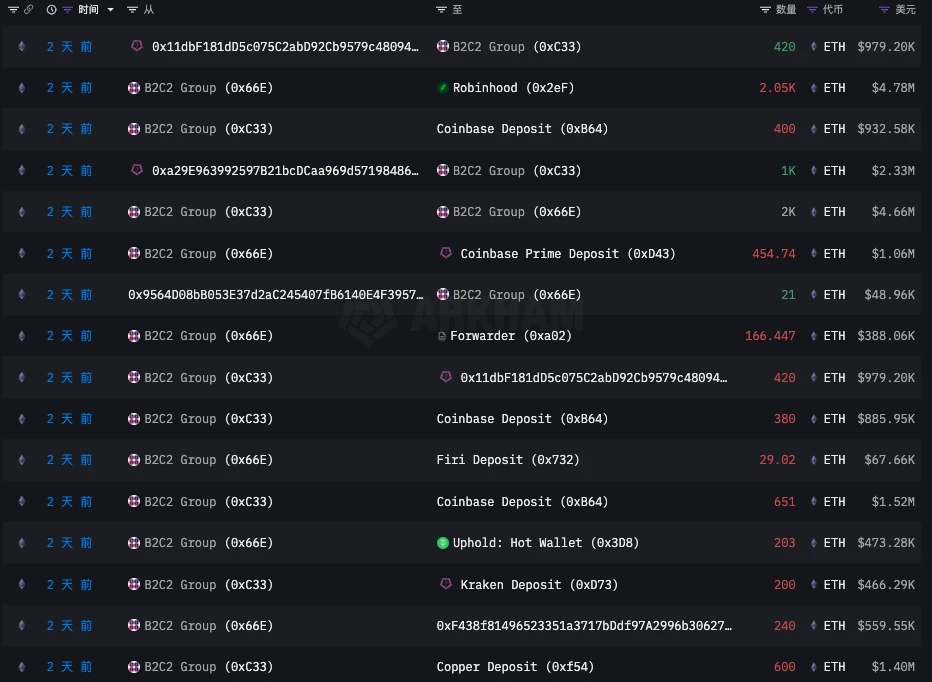
Task: Click the tag icon before 0xa29E963992597 address
Action: coord(137,170)
